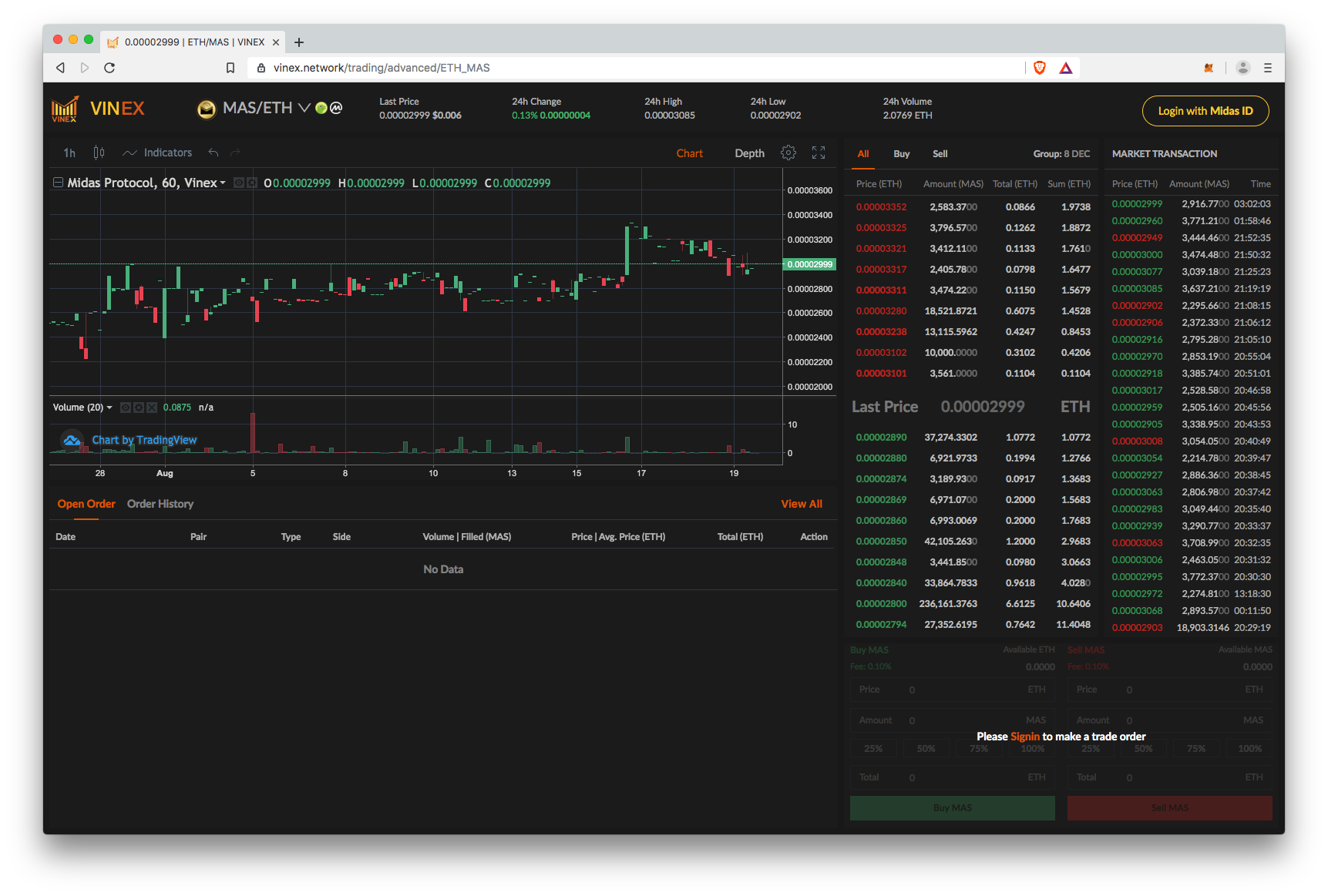Change the 1h time interval
The image size is (1328, 896).
[x=69, y=153]
